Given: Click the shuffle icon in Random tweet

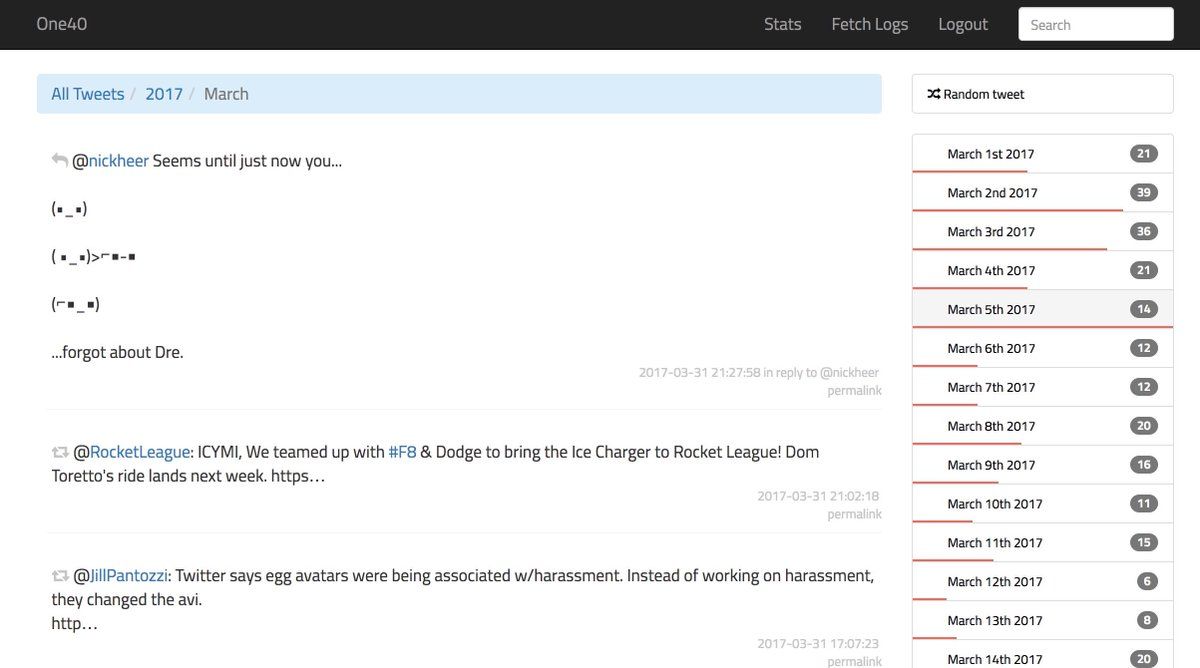Looking at the screenshot, I should tap(933, 94).
